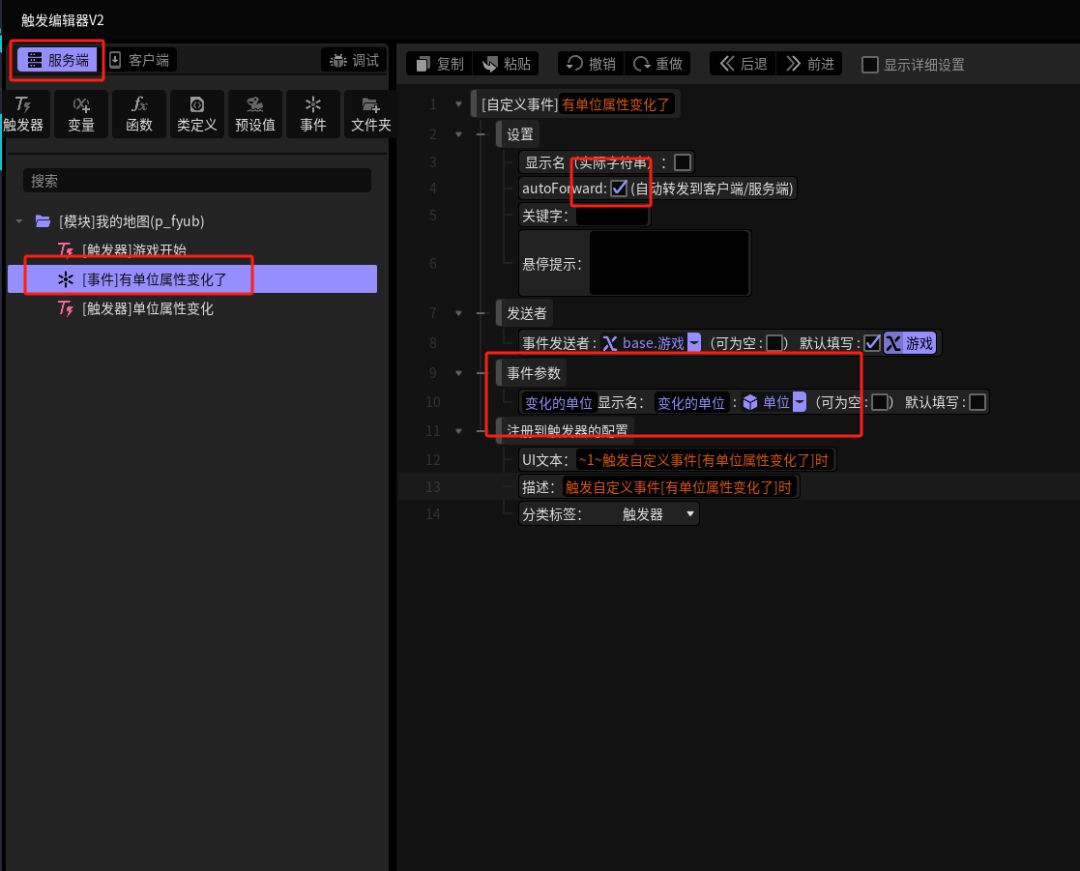Switch to the 客户端 tab

pos(140,60)
